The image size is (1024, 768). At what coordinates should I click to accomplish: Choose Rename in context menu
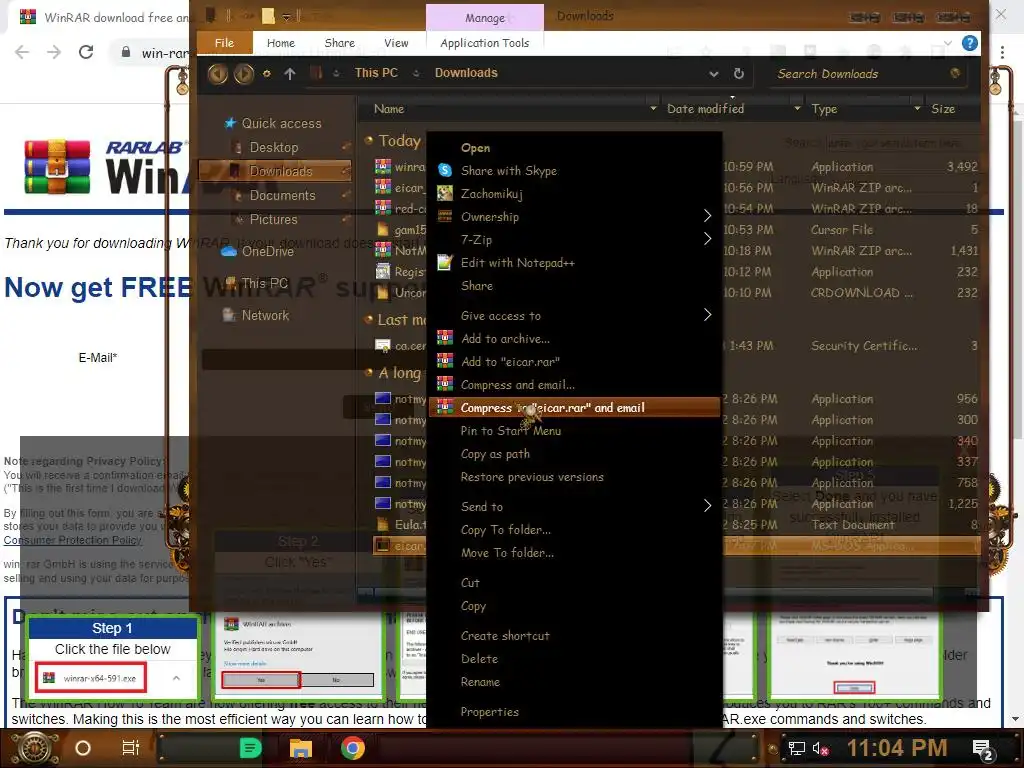(x=480, y=682)
